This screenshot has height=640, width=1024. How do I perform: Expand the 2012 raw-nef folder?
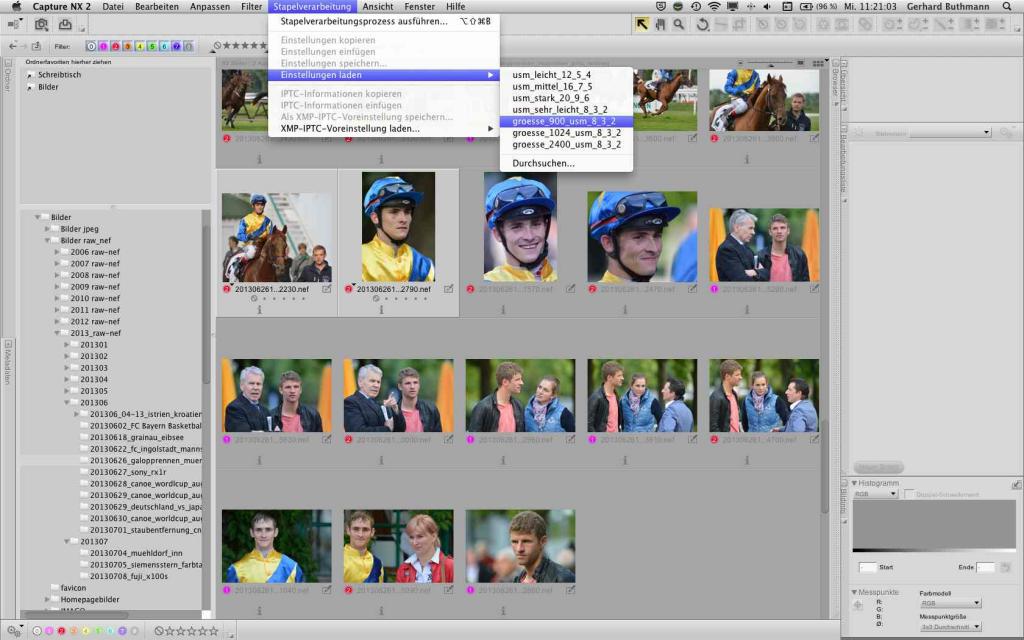[x=57, y=321]
